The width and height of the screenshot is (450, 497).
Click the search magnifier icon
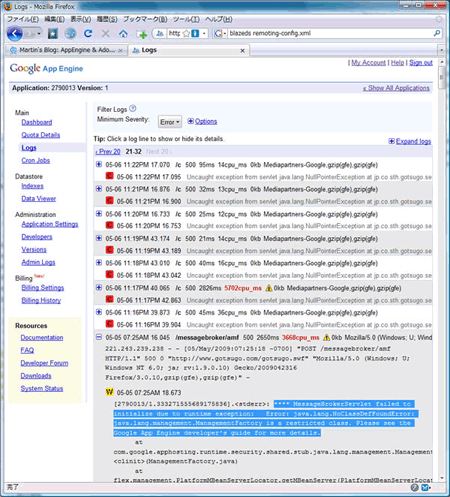click(437, 33)
